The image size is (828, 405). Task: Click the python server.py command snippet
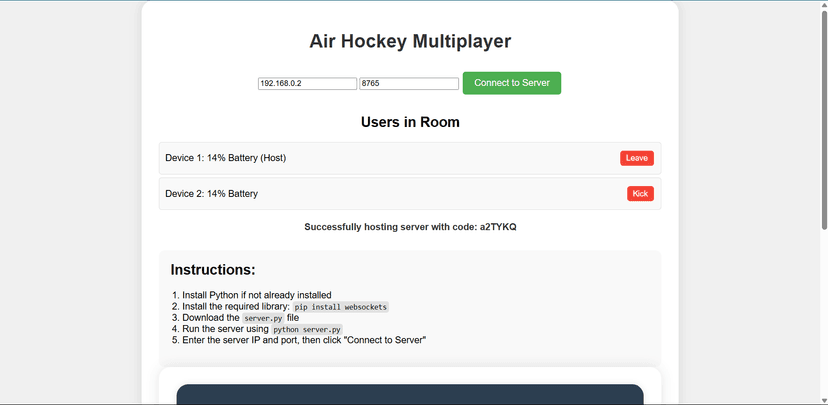pyautogui.click(x=307, y=329)
